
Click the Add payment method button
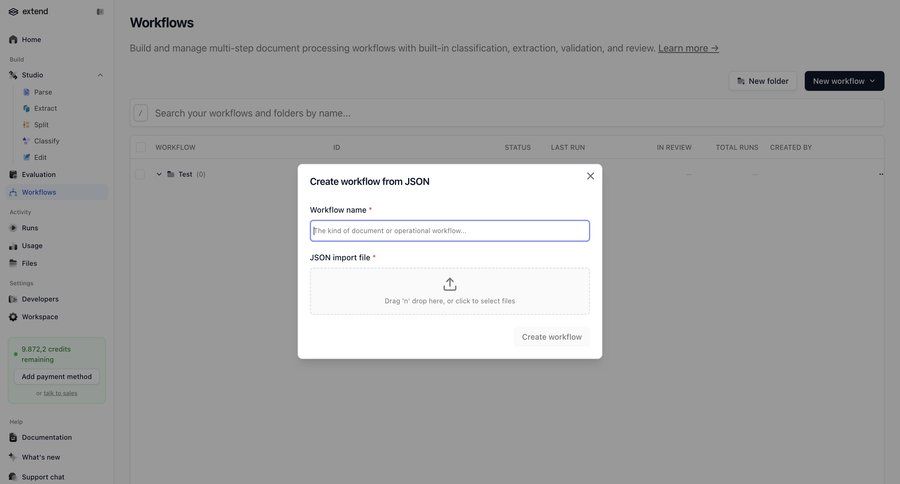coord(56,377)
